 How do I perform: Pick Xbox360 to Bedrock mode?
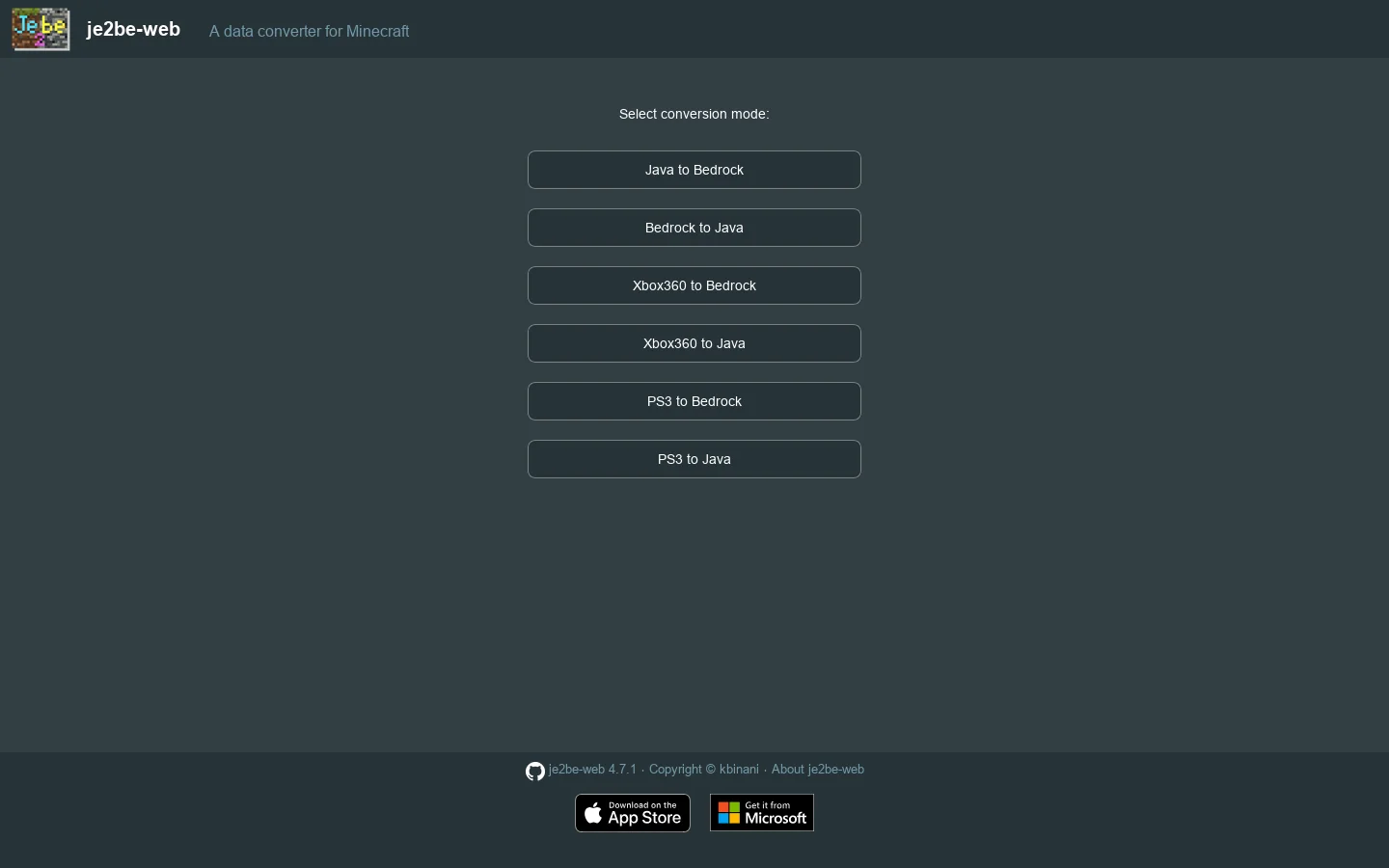(694, 285)
